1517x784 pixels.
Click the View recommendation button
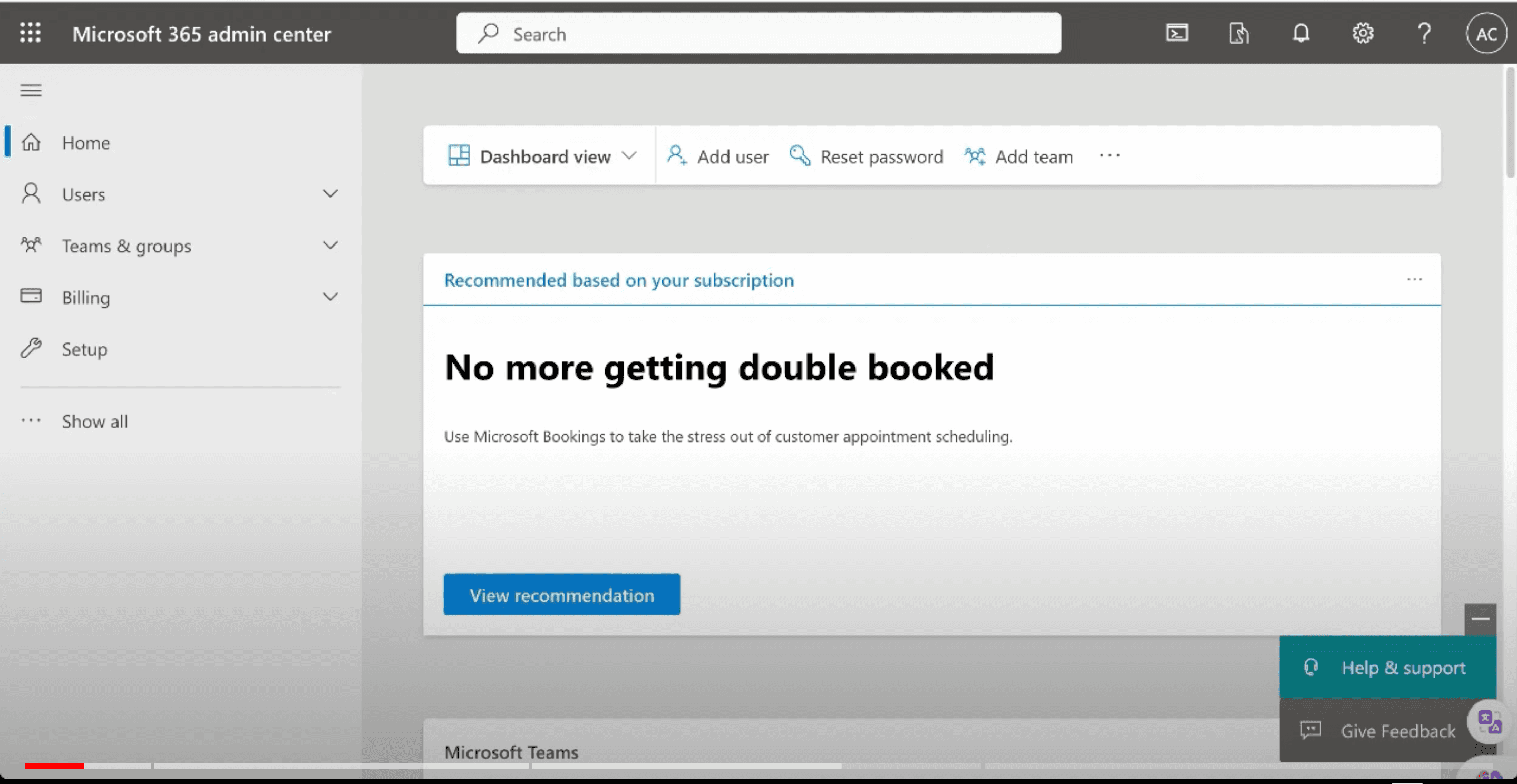[562, 595]
